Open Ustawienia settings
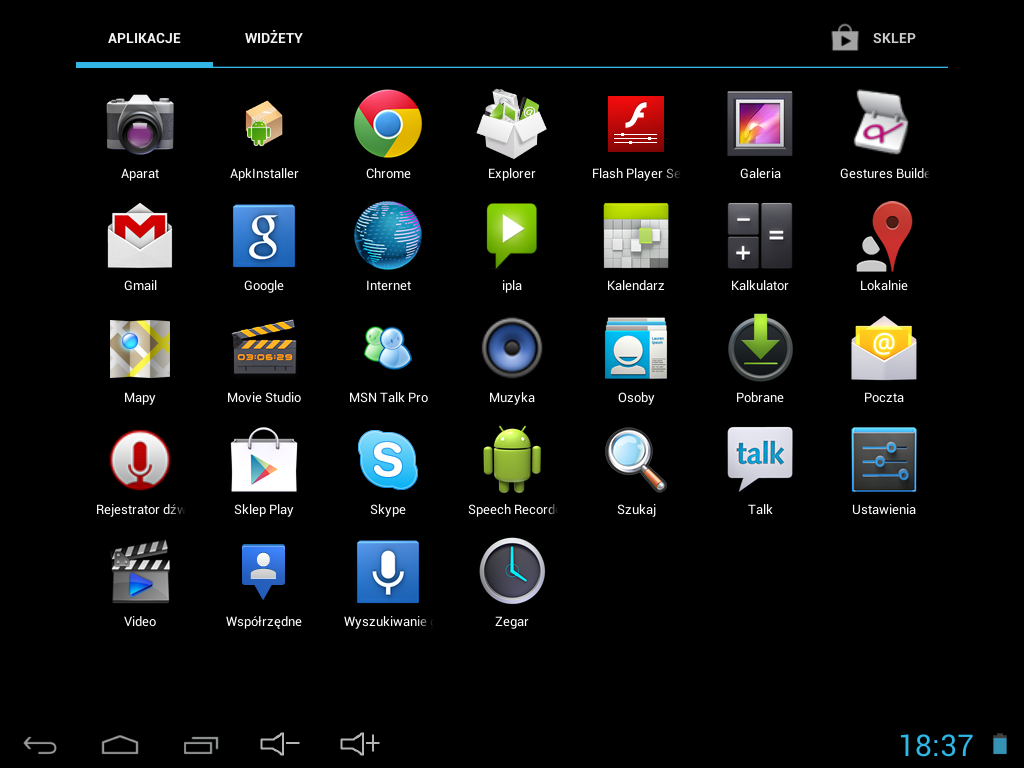The image size is (1024, 768). 883,460
